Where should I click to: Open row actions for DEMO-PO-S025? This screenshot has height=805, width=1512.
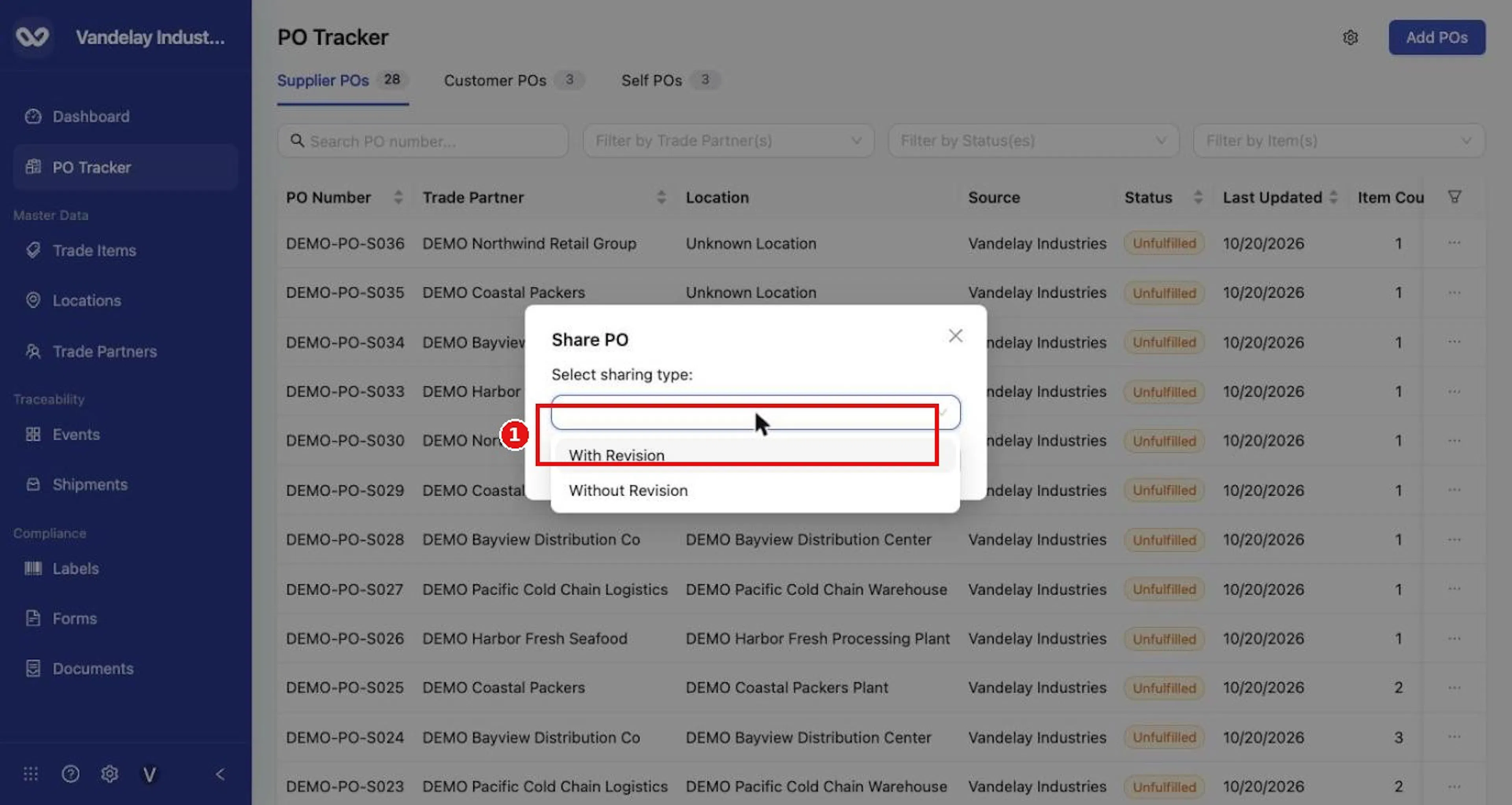(x=1454, y=688)
